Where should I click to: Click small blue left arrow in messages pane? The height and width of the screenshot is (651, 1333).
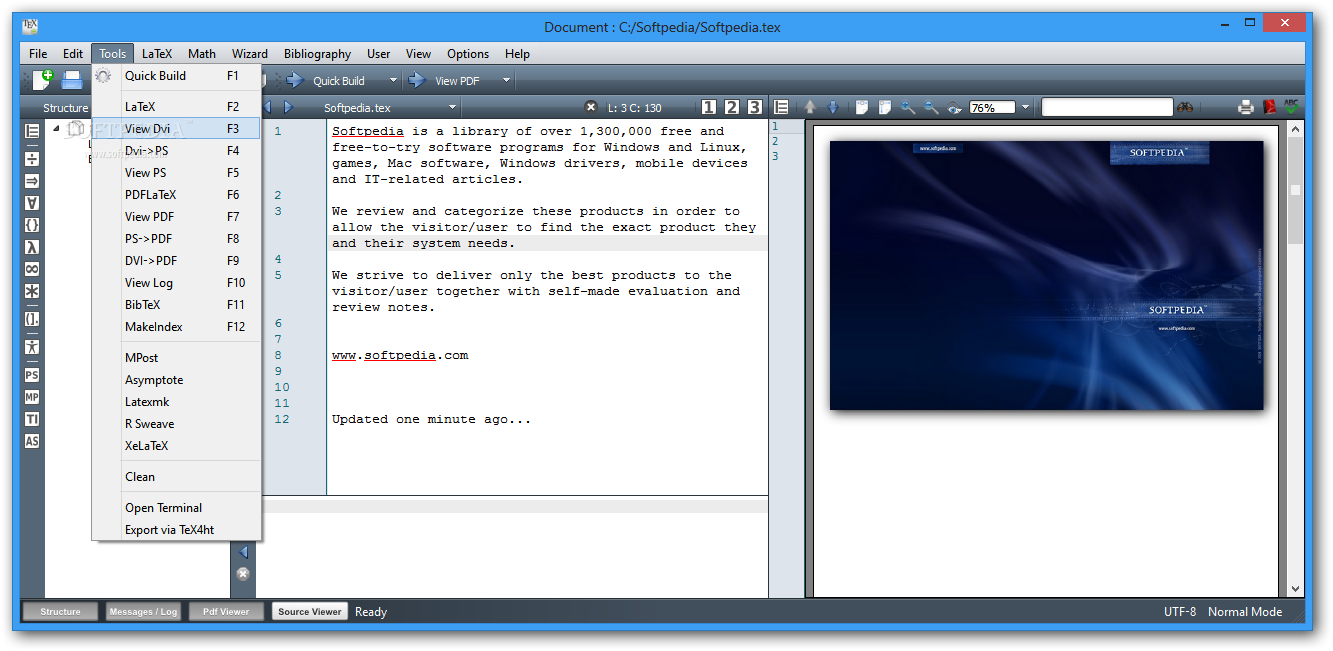(x=243, y=552)
